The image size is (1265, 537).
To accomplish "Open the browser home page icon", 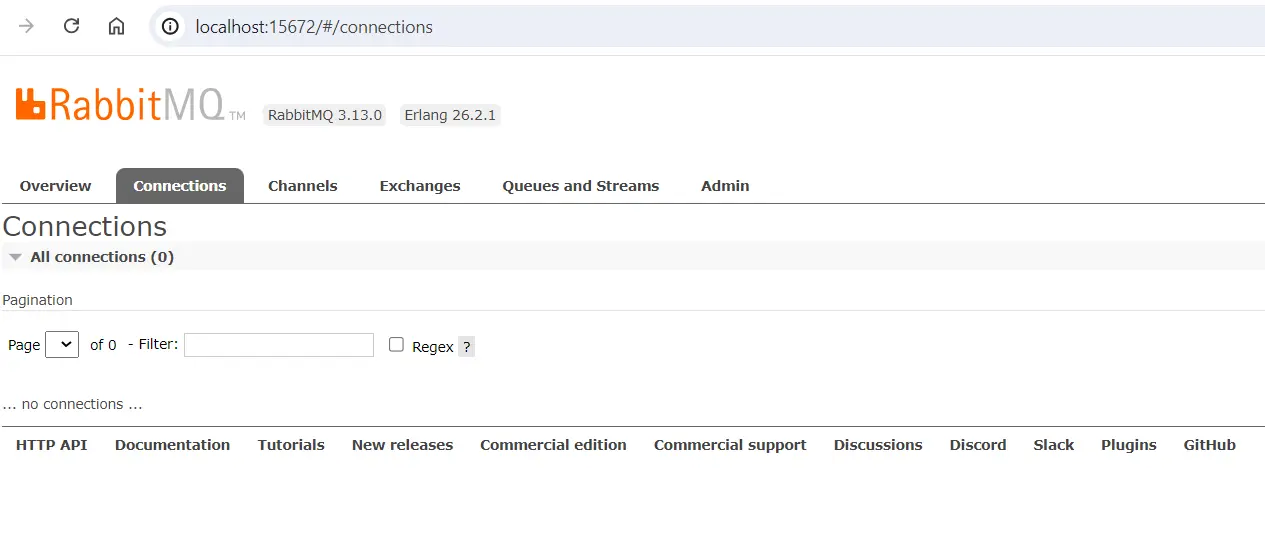I will point(116,27).
